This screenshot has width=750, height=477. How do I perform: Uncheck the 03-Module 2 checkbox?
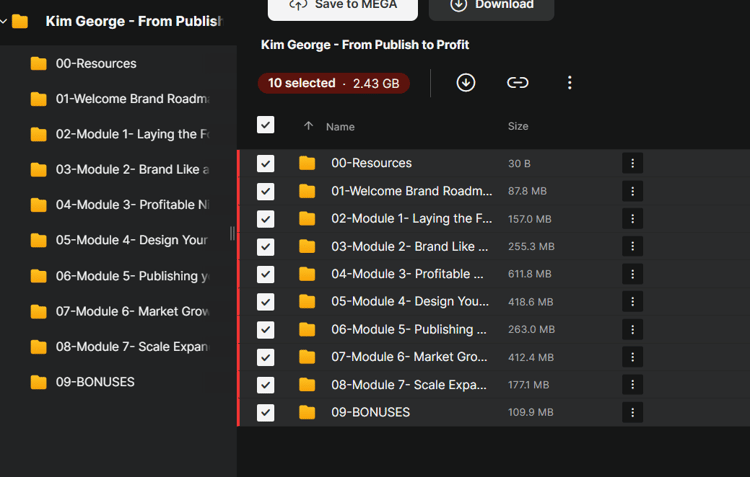265,247
